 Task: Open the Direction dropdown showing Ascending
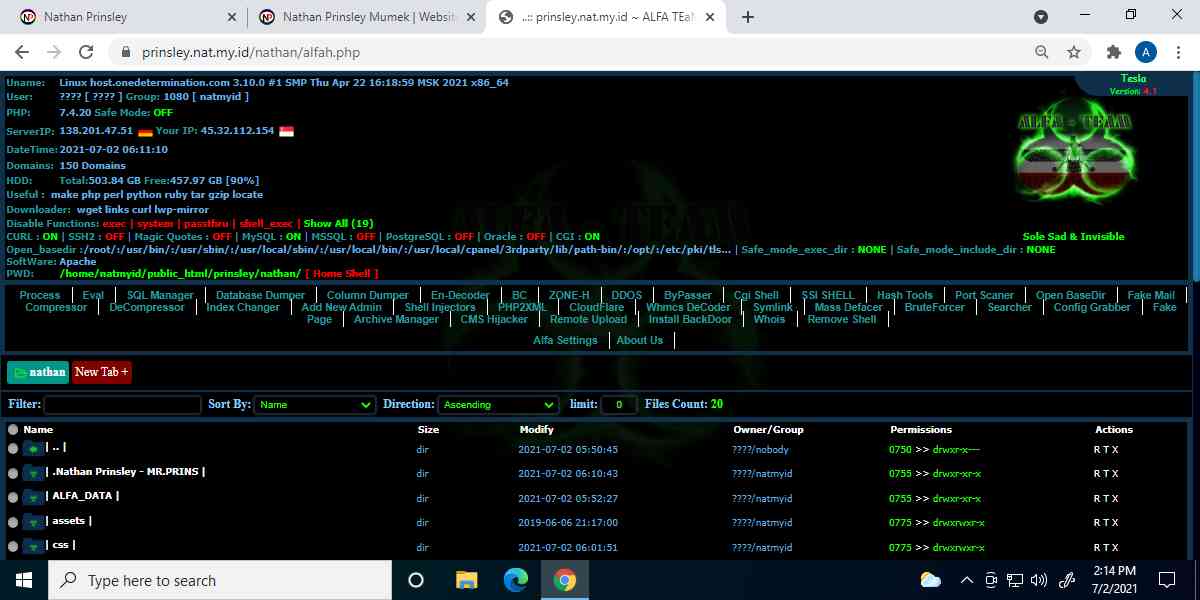click(x=498, y=404)
